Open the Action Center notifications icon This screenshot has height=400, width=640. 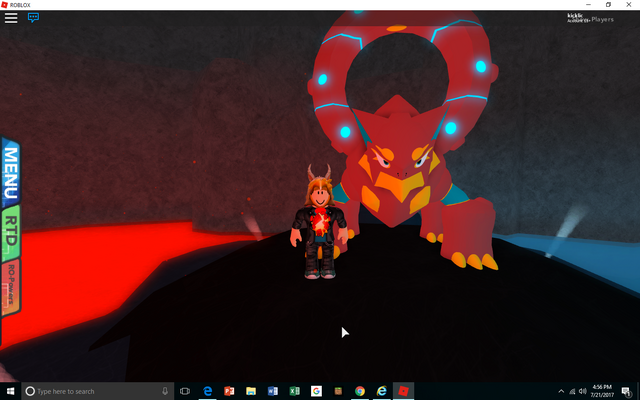point(626,391)
